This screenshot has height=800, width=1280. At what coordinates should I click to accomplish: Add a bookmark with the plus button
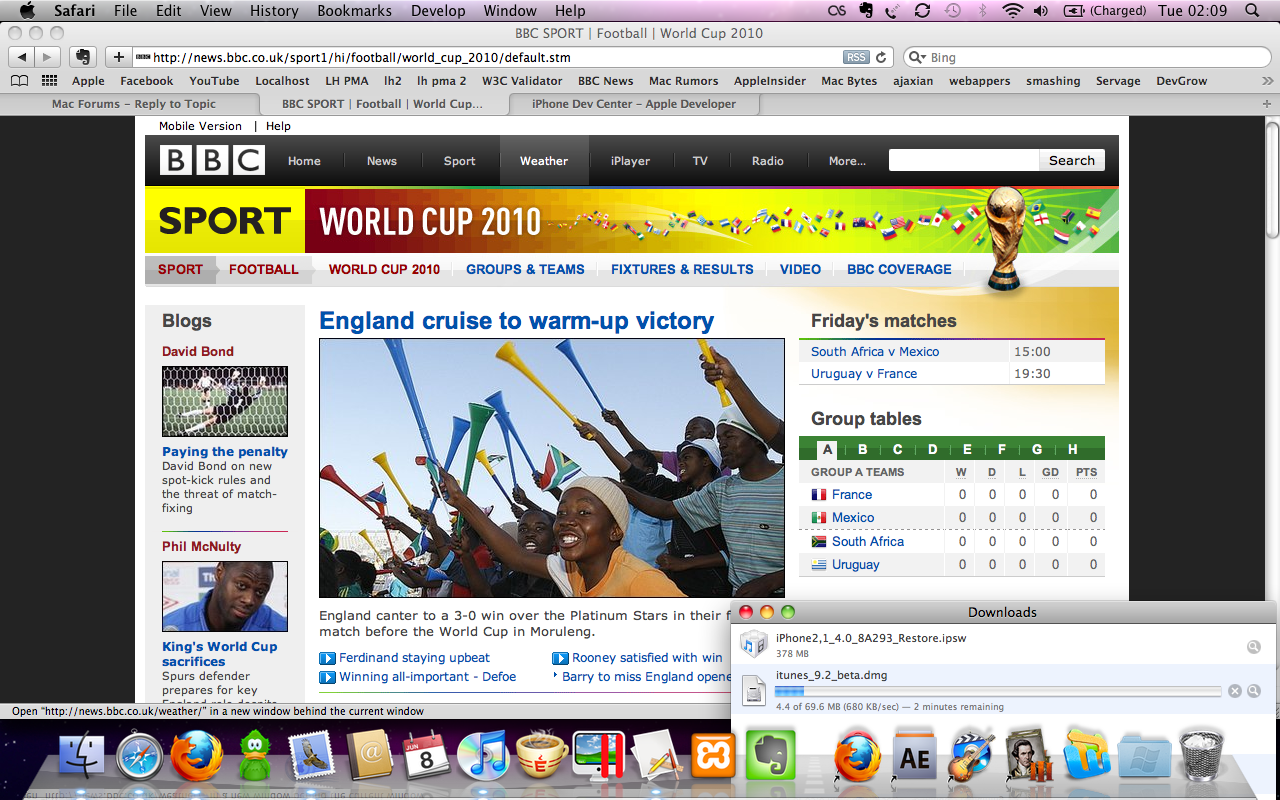pyautogui.click(x=119, y=57)
